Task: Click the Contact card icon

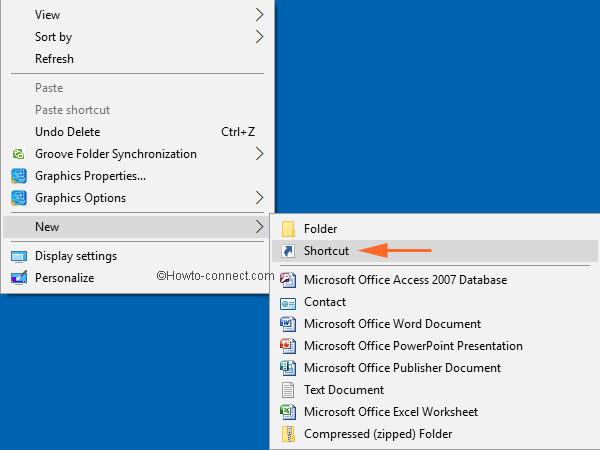Action: click(288, 302)
